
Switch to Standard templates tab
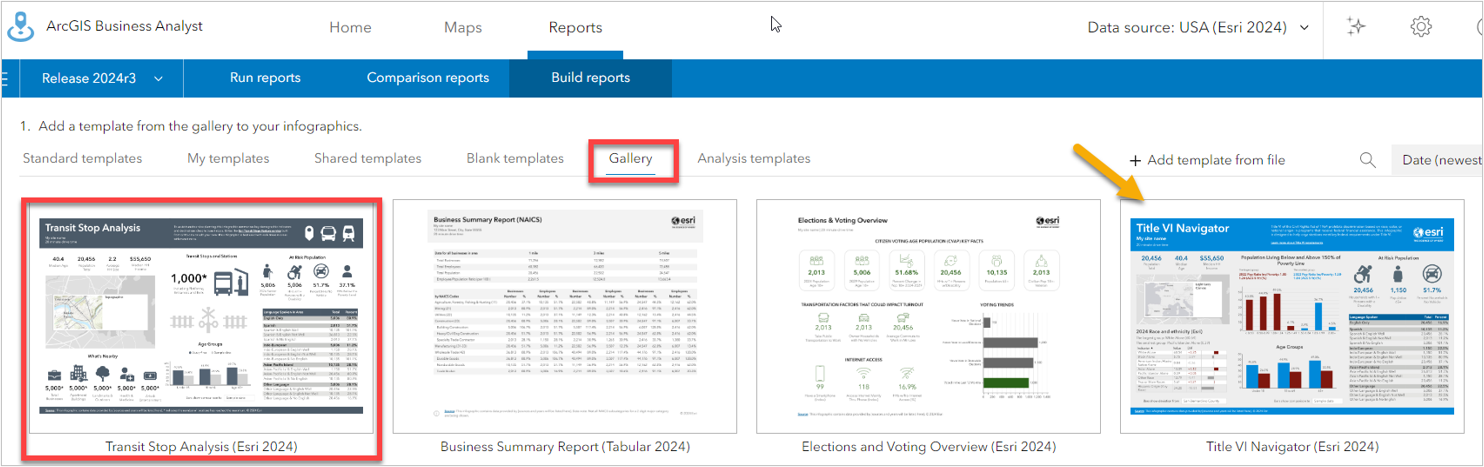(82, 158)
